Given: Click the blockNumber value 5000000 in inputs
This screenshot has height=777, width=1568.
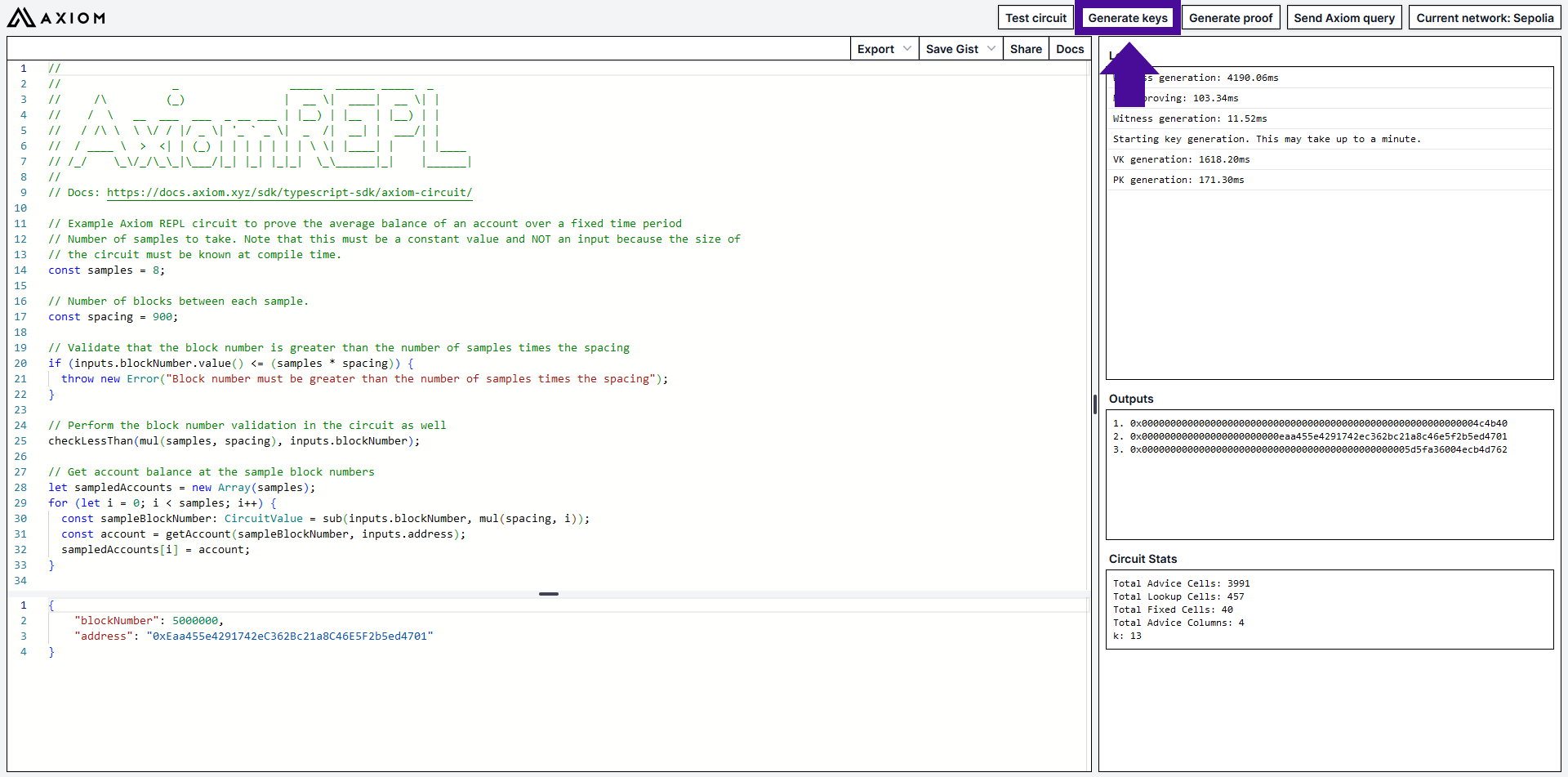Looking at the screenshot, I should 194,621.
